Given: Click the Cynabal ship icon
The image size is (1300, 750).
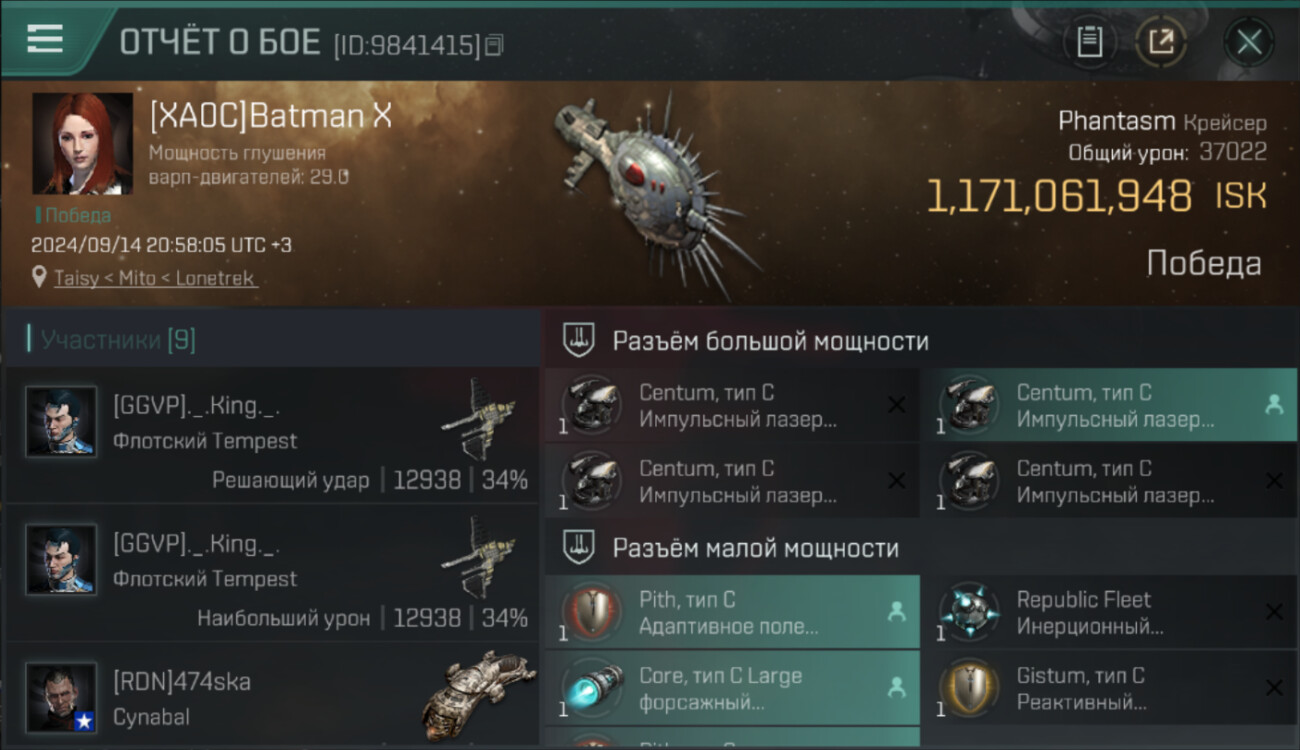Looking at the screenshot, I should coord(478,693).
